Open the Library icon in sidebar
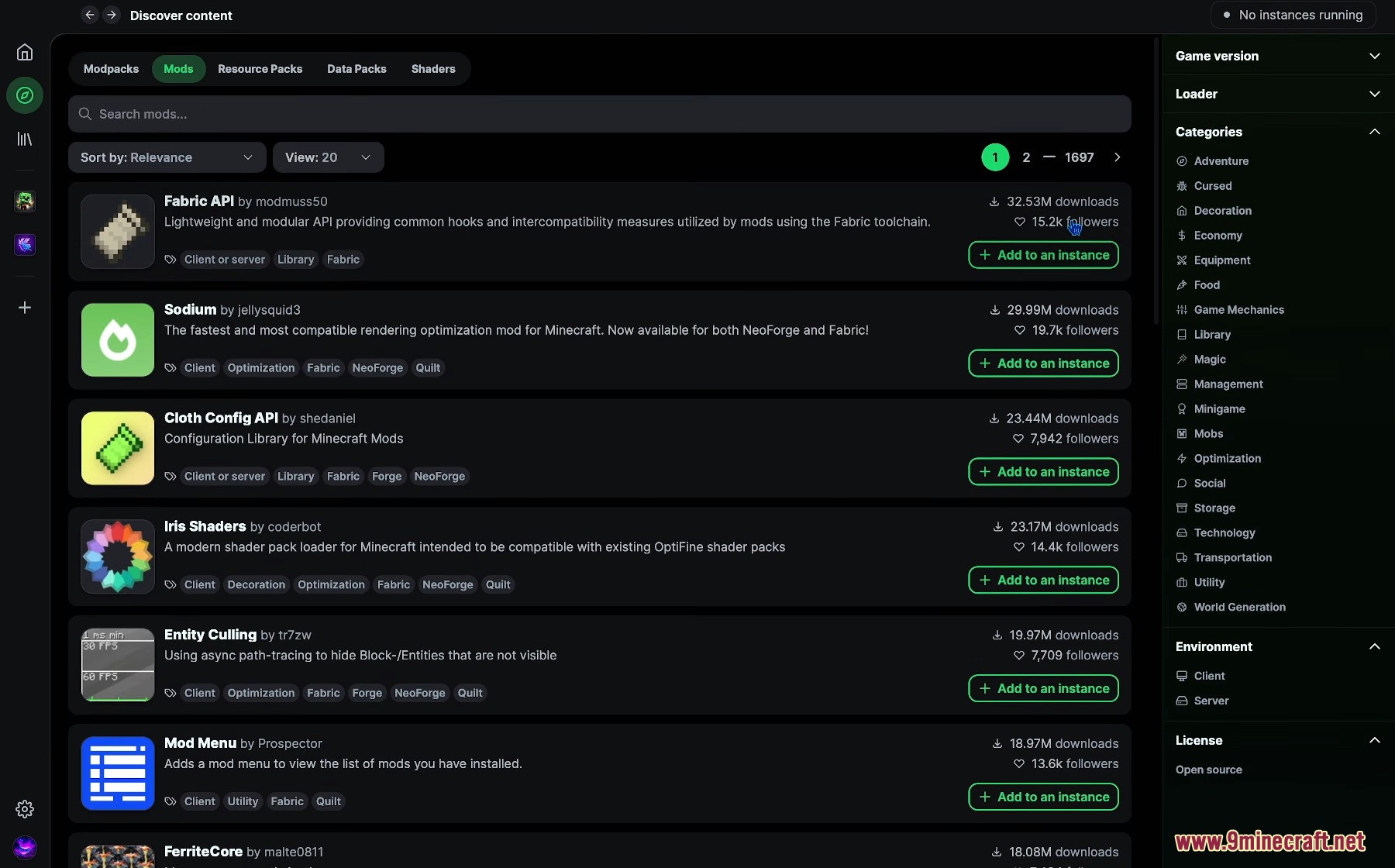This screenshot has width=1395, height=868. (x=25, y=139)
